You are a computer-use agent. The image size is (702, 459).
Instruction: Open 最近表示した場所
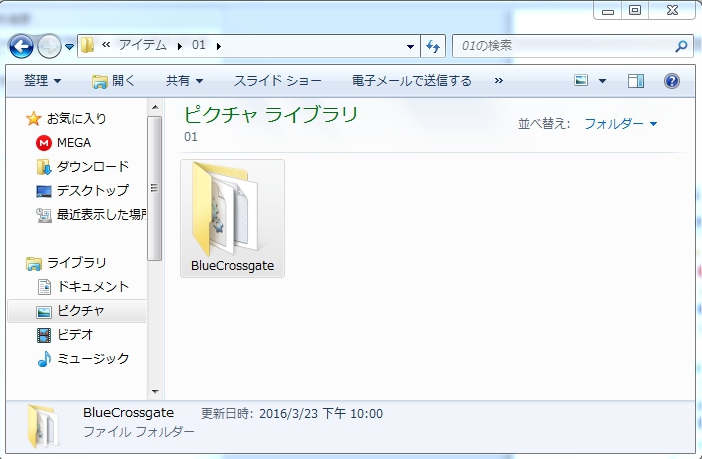(x=102, y=215)
